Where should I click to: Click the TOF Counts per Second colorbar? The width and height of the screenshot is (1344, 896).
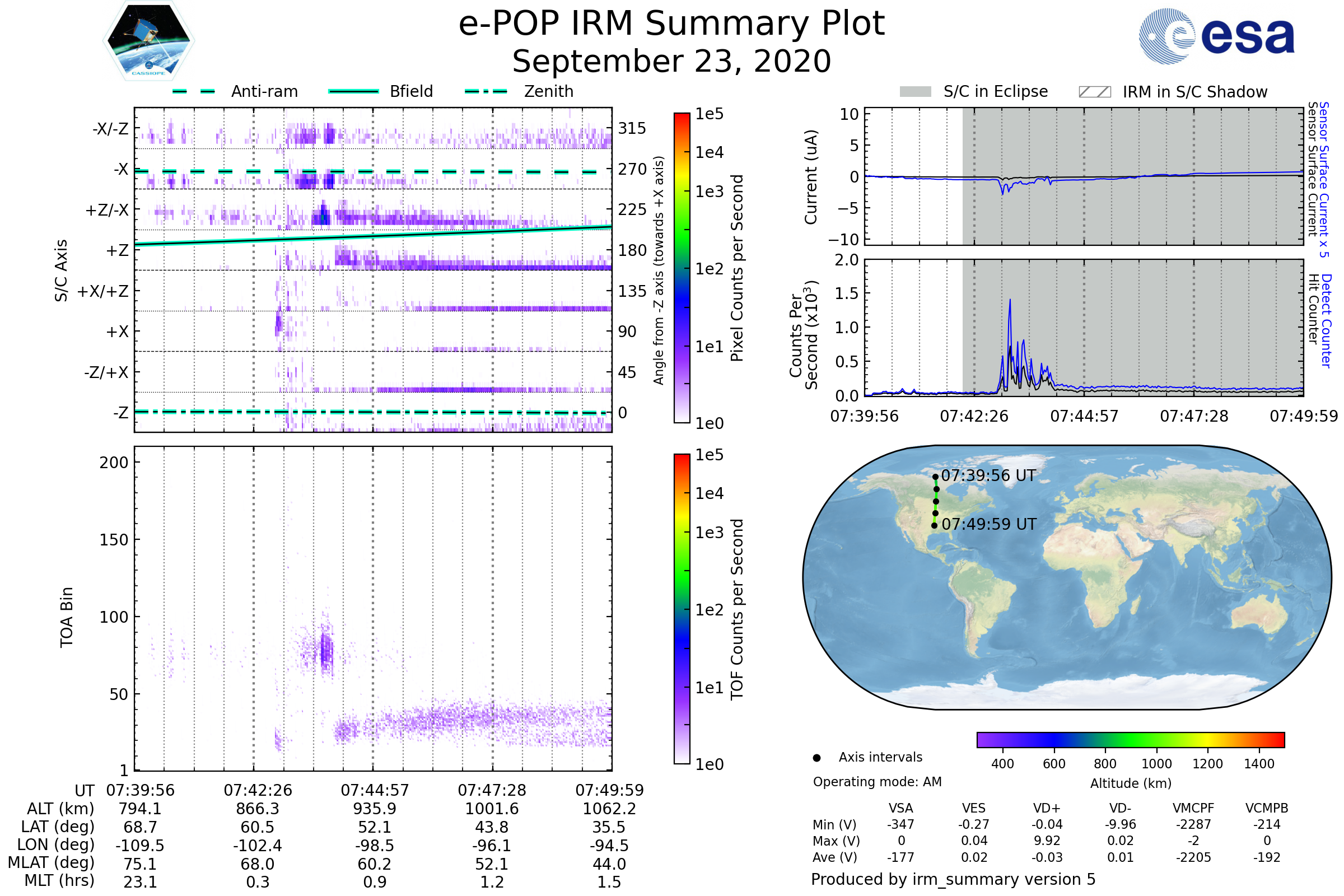(x=682, y=609)
